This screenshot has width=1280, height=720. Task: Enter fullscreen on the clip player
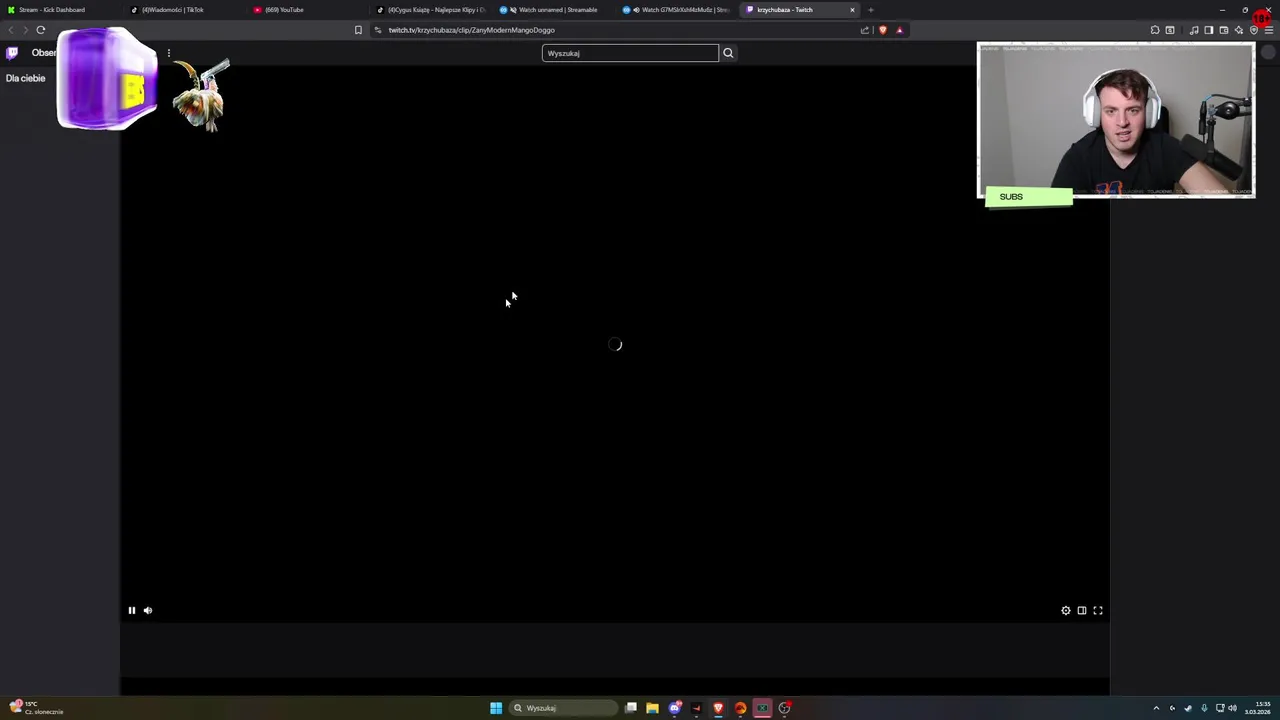click(x=1098, y=610)
